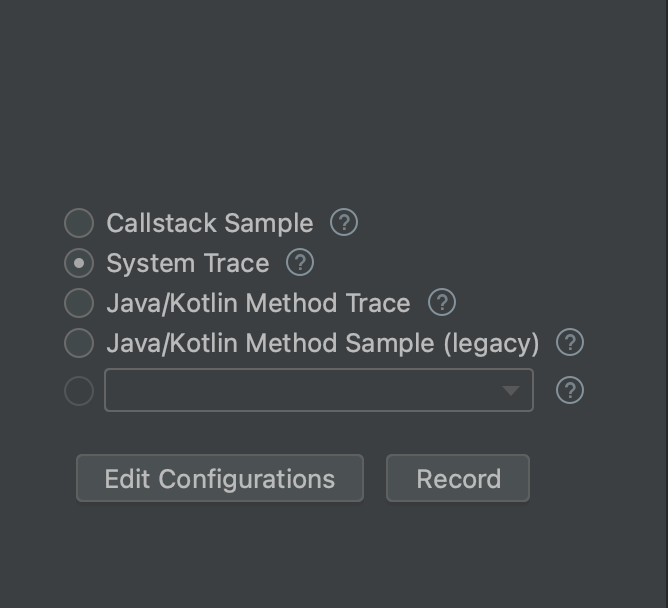The image size is (668, 608).
Task: Click the Java/Kotlin Method Trace label
Action: pyautogui.click(x=258, y=303)
